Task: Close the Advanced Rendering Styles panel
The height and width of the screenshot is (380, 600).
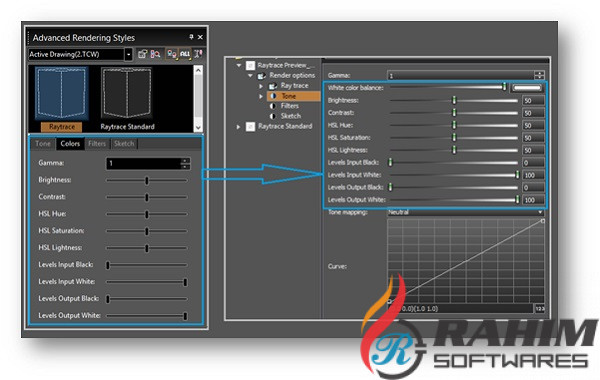Action: (x=200, y=37)
